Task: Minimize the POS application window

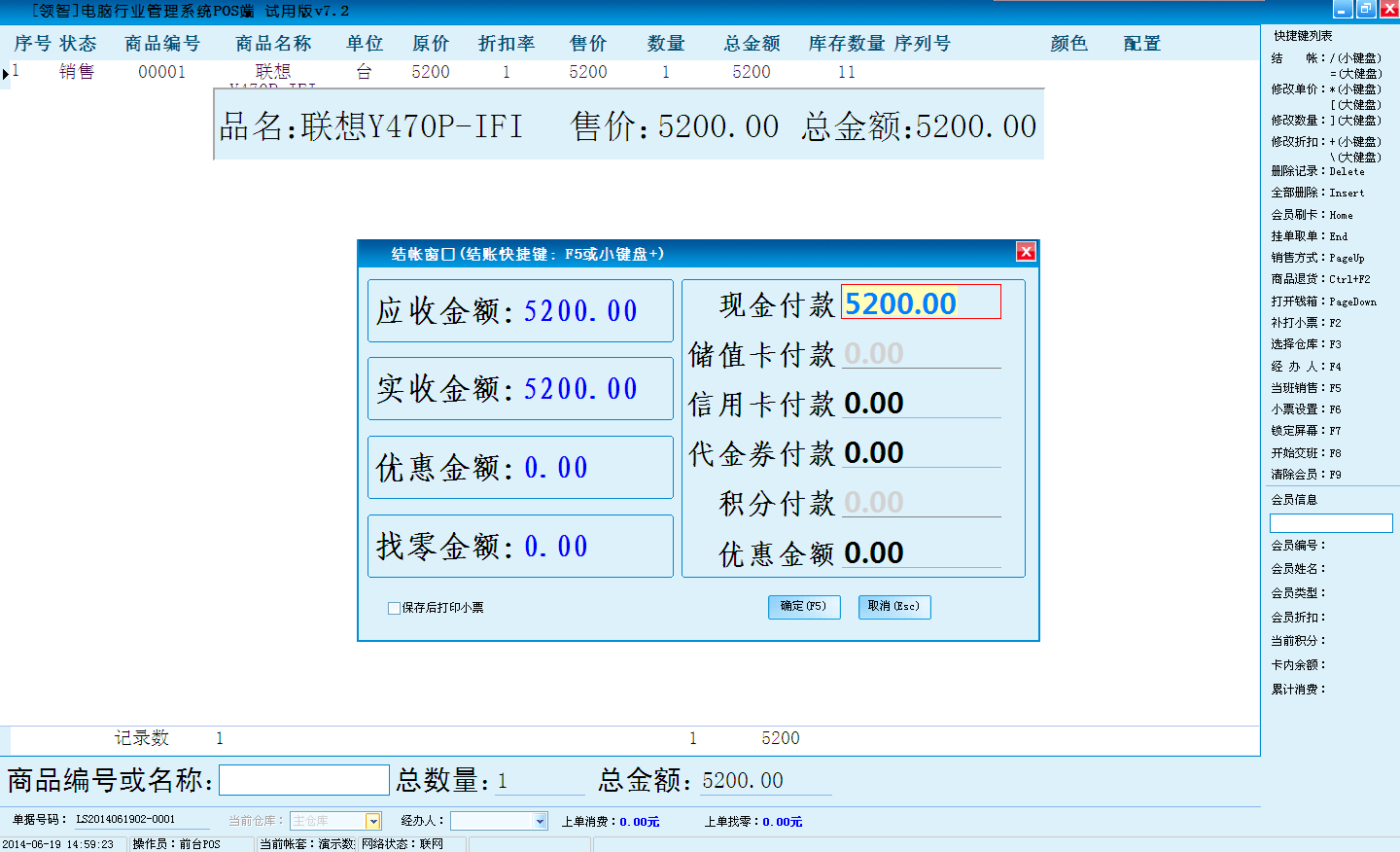Action: pyautogui.click(x=1343, y=10)
